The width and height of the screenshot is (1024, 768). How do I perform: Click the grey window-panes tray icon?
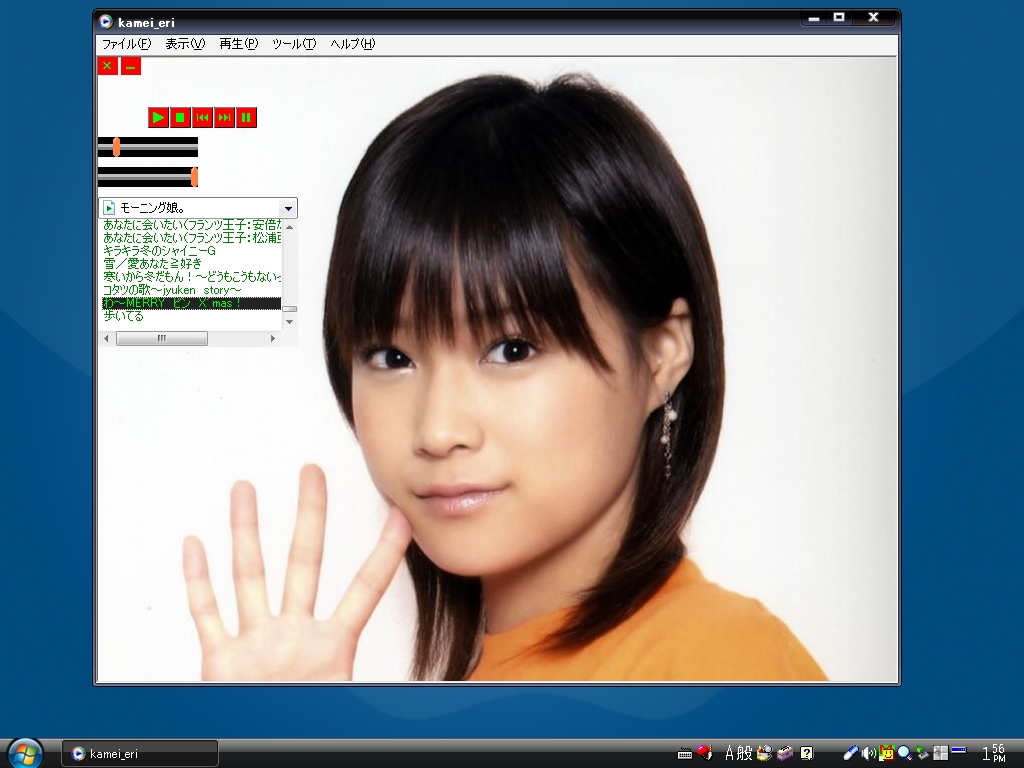[x=940, y=753]
